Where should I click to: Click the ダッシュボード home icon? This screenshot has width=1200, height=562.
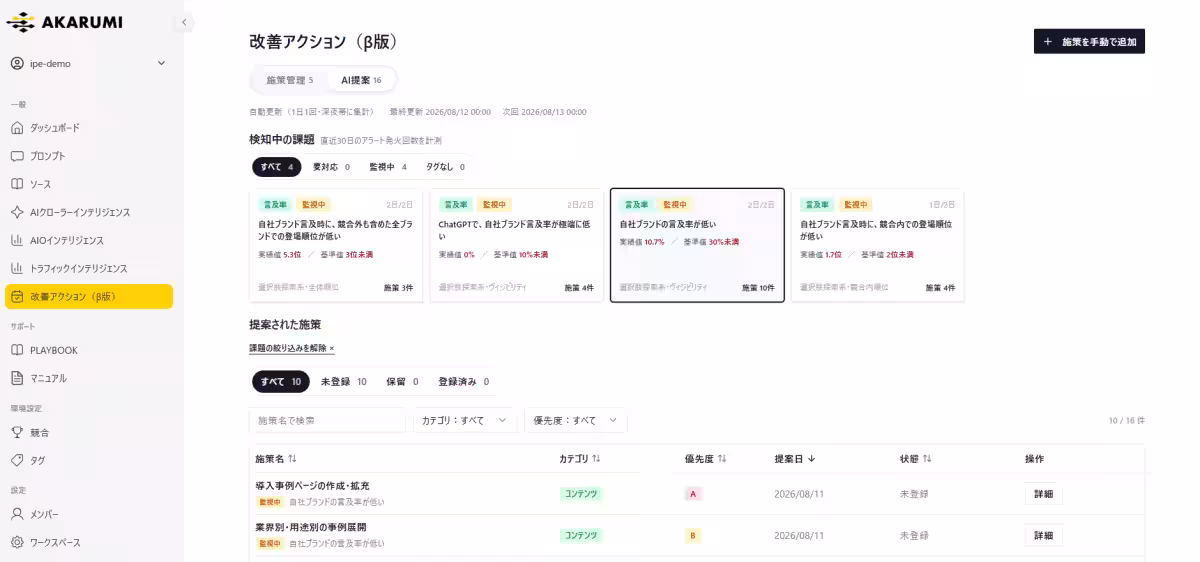(x=17, y=128)
